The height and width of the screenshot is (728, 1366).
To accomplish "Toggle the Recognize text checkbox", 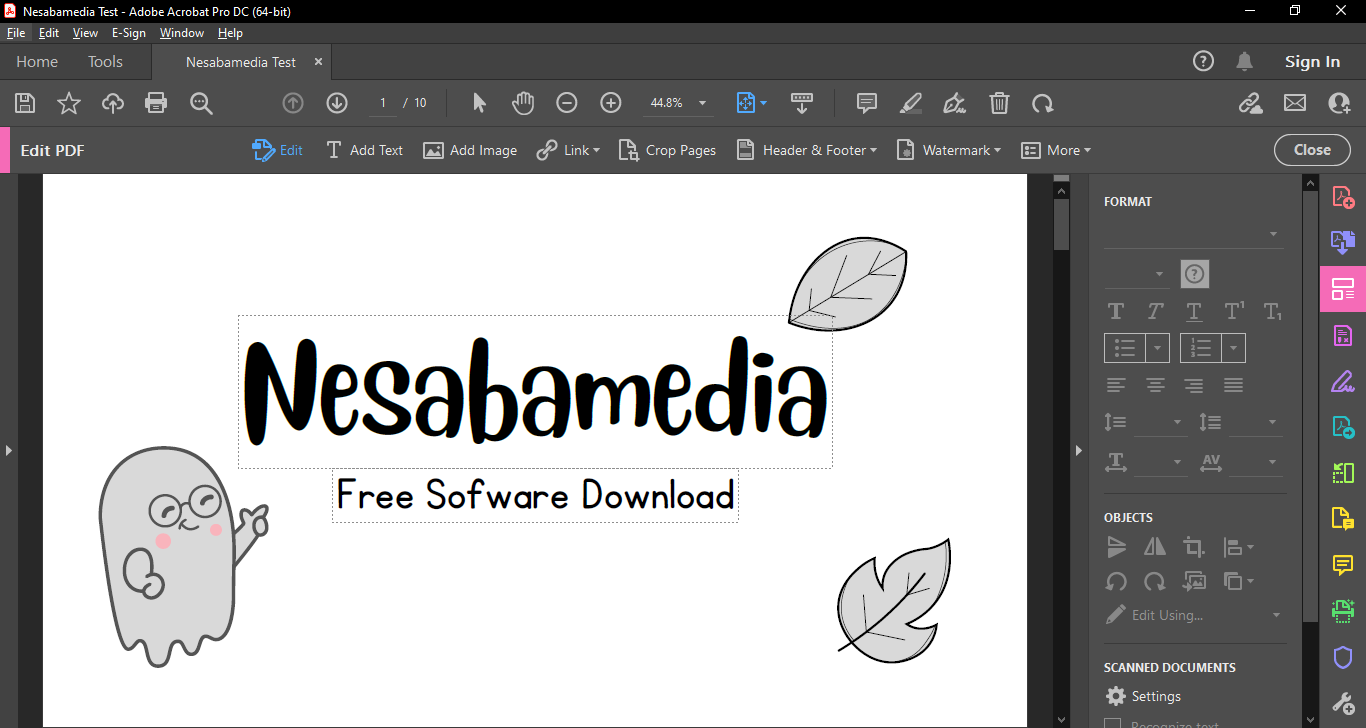I will click(1112, 723).
